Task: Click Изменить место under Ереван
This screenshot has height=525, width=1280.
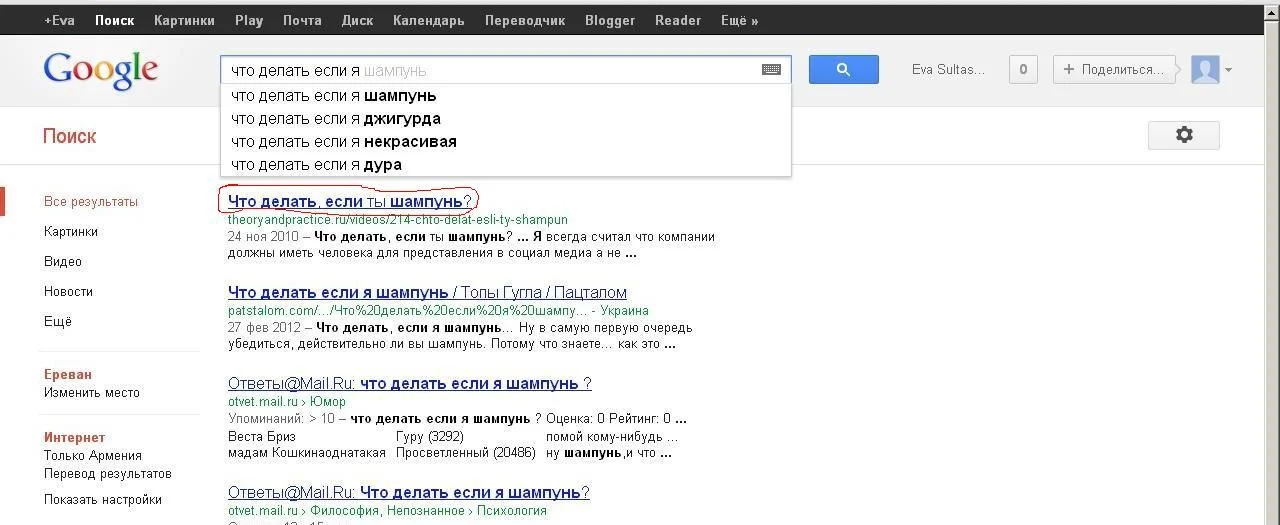Action: 92,393
